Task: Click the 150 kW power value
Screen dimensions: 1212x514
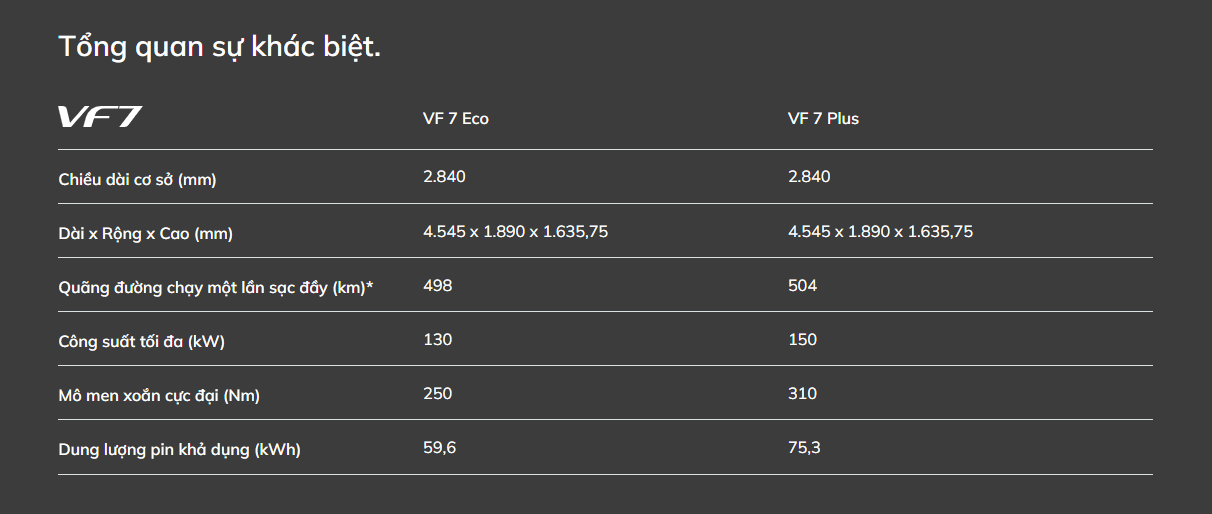Action: [802, 340]
